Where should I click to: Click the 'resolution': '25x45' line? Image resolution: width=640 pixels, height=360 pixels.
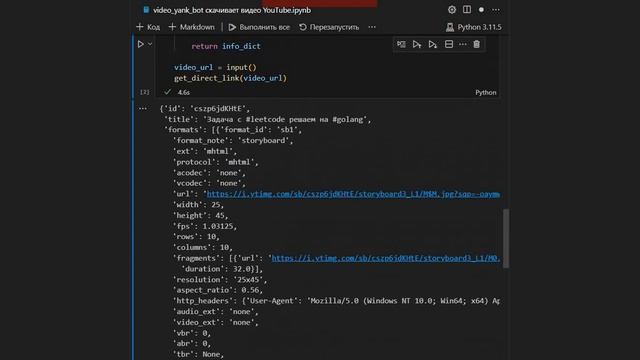click(x=220, y=280)
